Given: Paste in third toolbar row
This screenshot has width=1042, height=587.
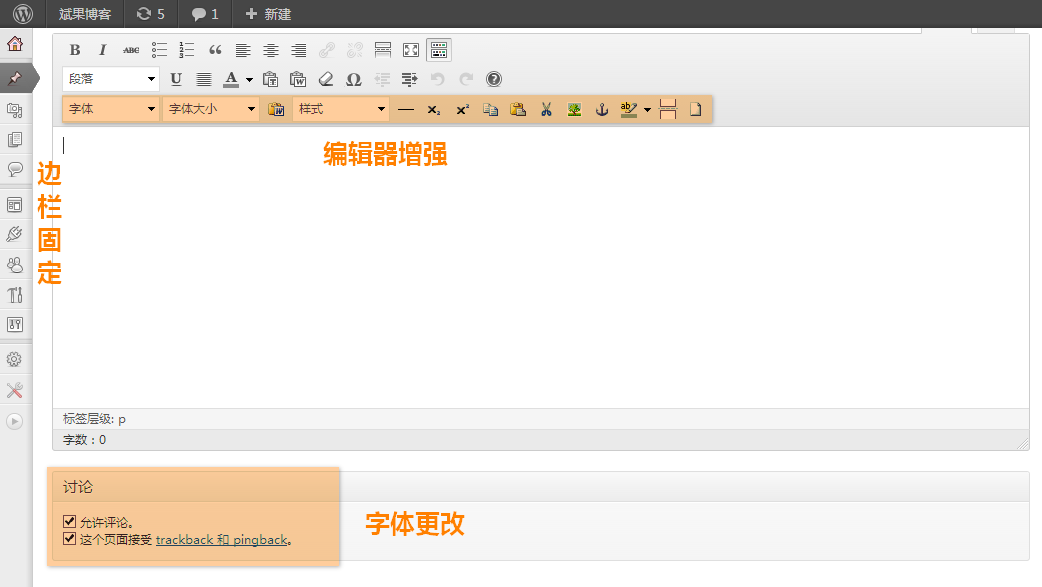Looking at the screenshot, I should 518,110.
